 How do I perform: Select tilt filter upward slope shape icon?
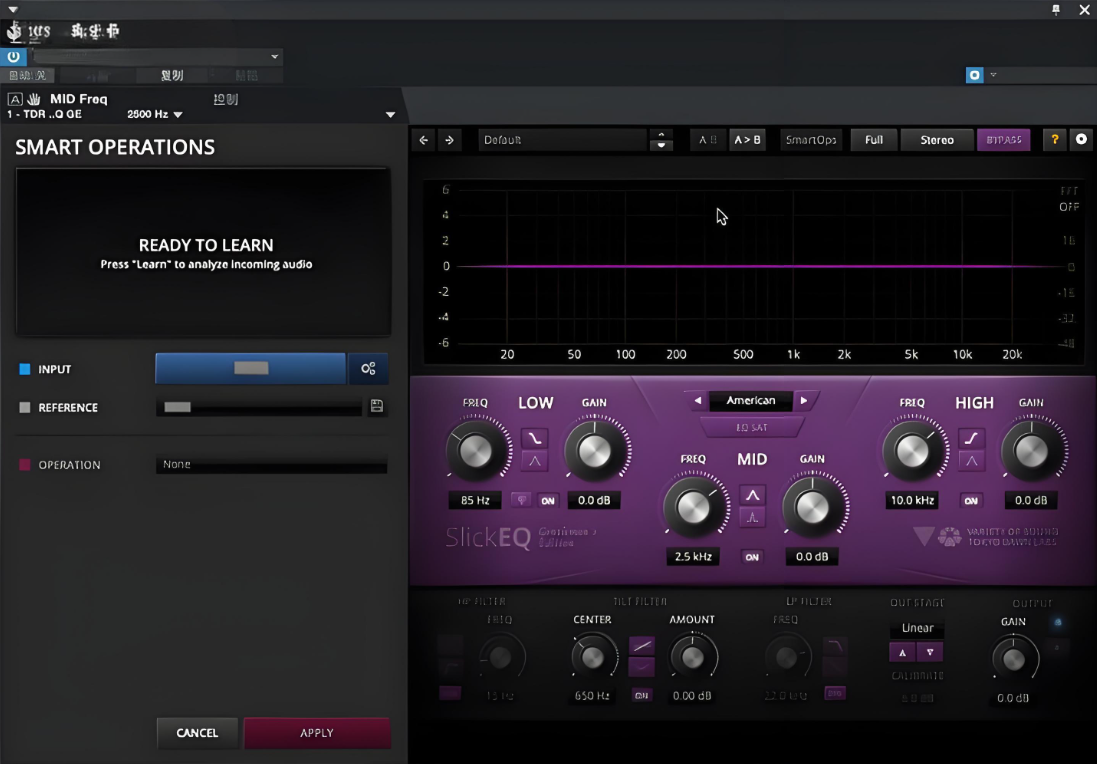642,646
